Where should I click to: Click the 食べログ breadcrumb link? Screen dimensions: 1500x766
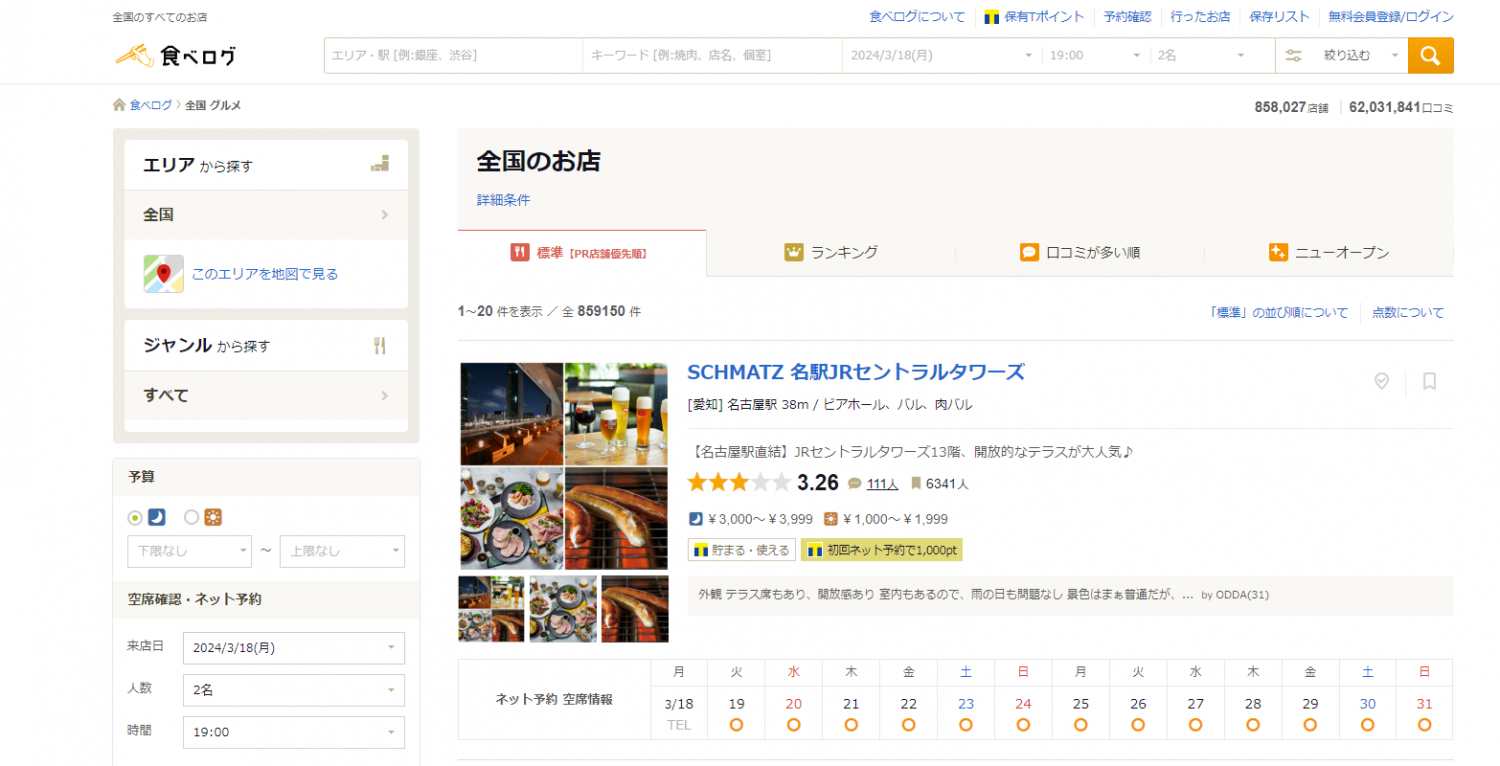150,105
